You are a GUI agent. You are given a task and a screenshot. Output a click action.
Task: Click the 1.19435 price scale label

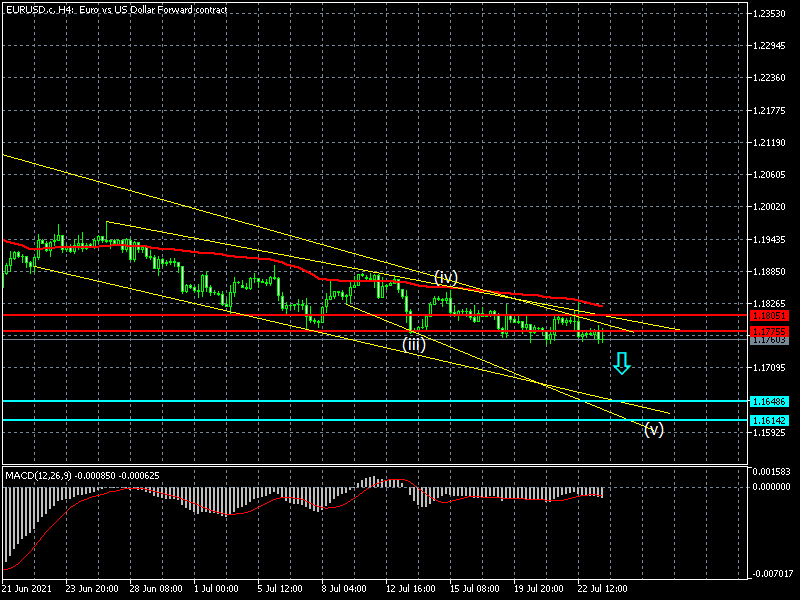tap(769, 239)
